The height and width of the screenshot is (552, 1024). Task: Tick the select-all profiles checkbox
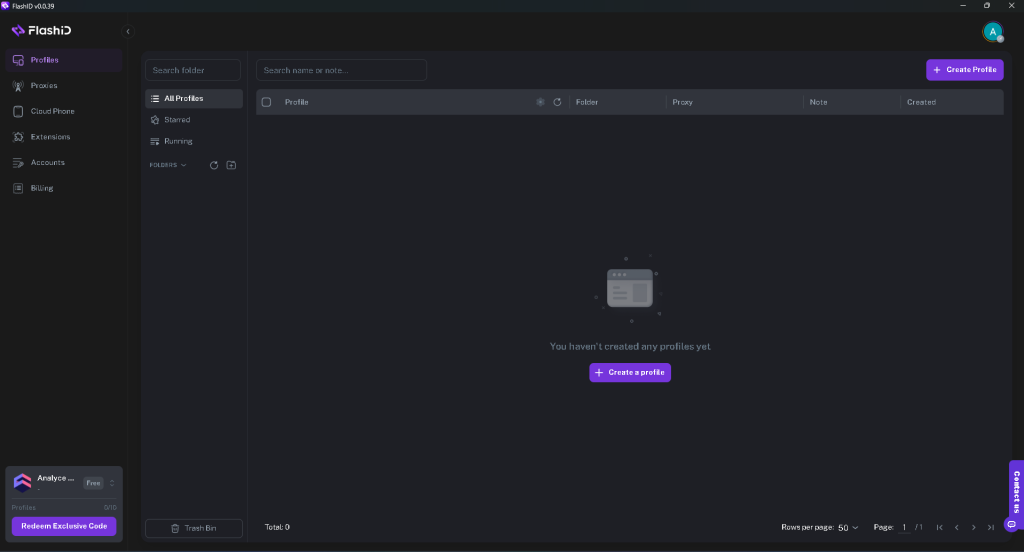point(267,102)
